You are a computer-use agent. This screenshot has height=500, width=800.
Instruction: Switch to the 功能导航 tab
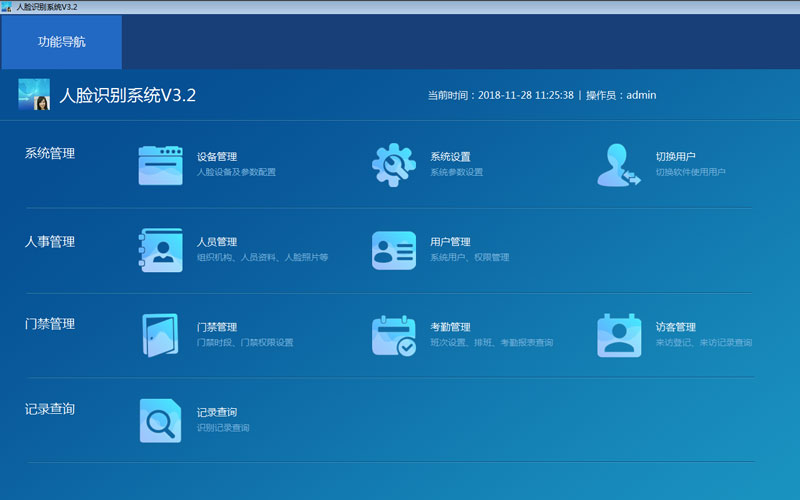tap(62, 42)
